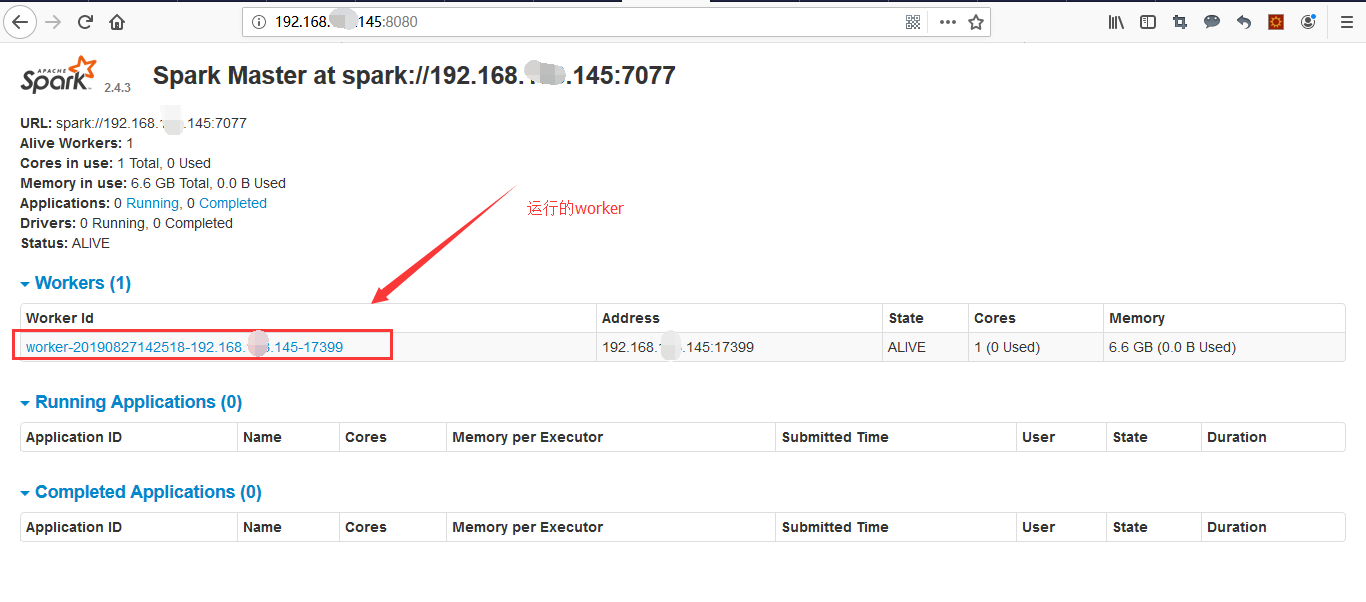Viewport: 1366px width, 602px height.
Task: Collapse the Running Applications (0) section
Action: (x=131, y=402)
